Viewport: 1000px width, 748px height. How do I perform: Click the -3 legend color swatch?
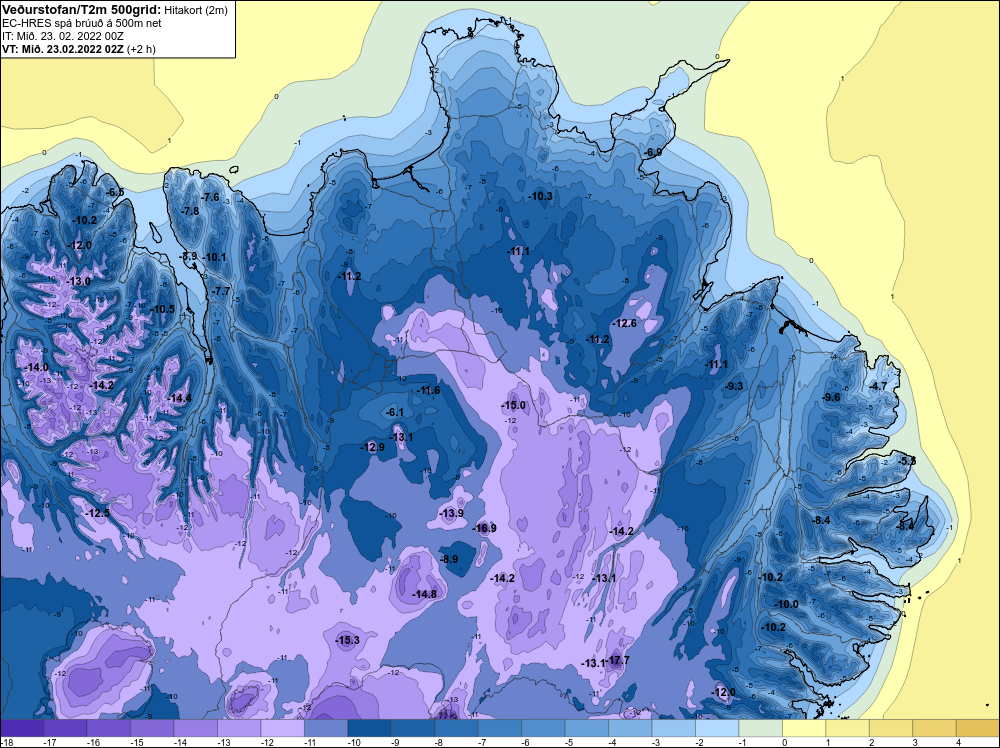coord(673,728)
